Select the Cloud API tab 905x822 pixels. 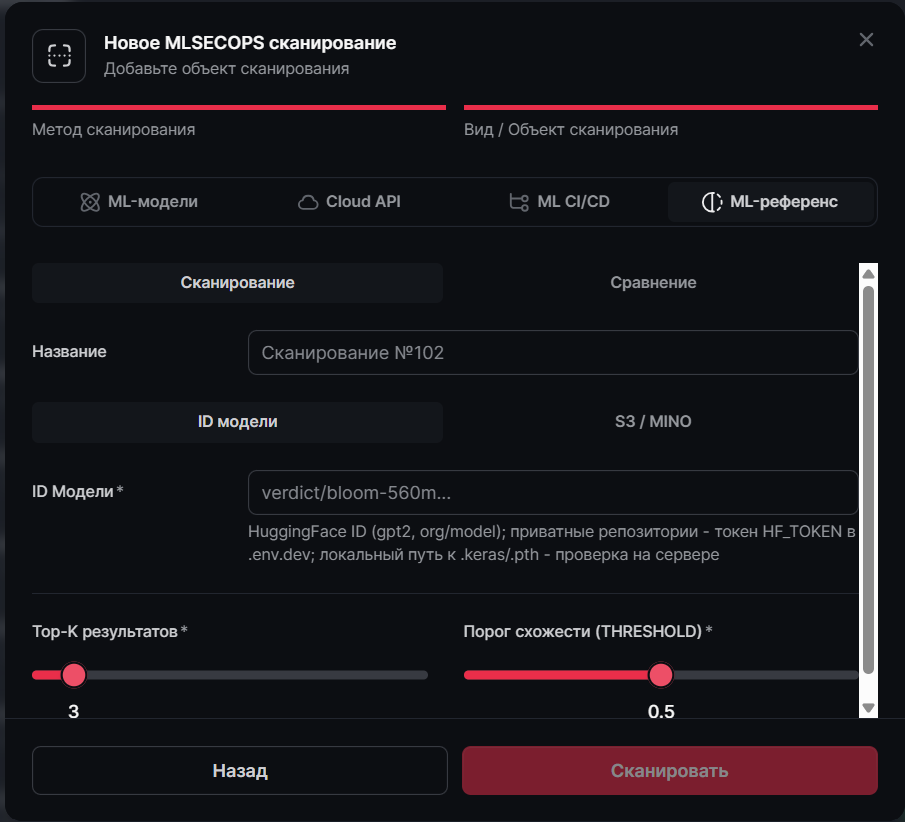(x=349, y=201)
